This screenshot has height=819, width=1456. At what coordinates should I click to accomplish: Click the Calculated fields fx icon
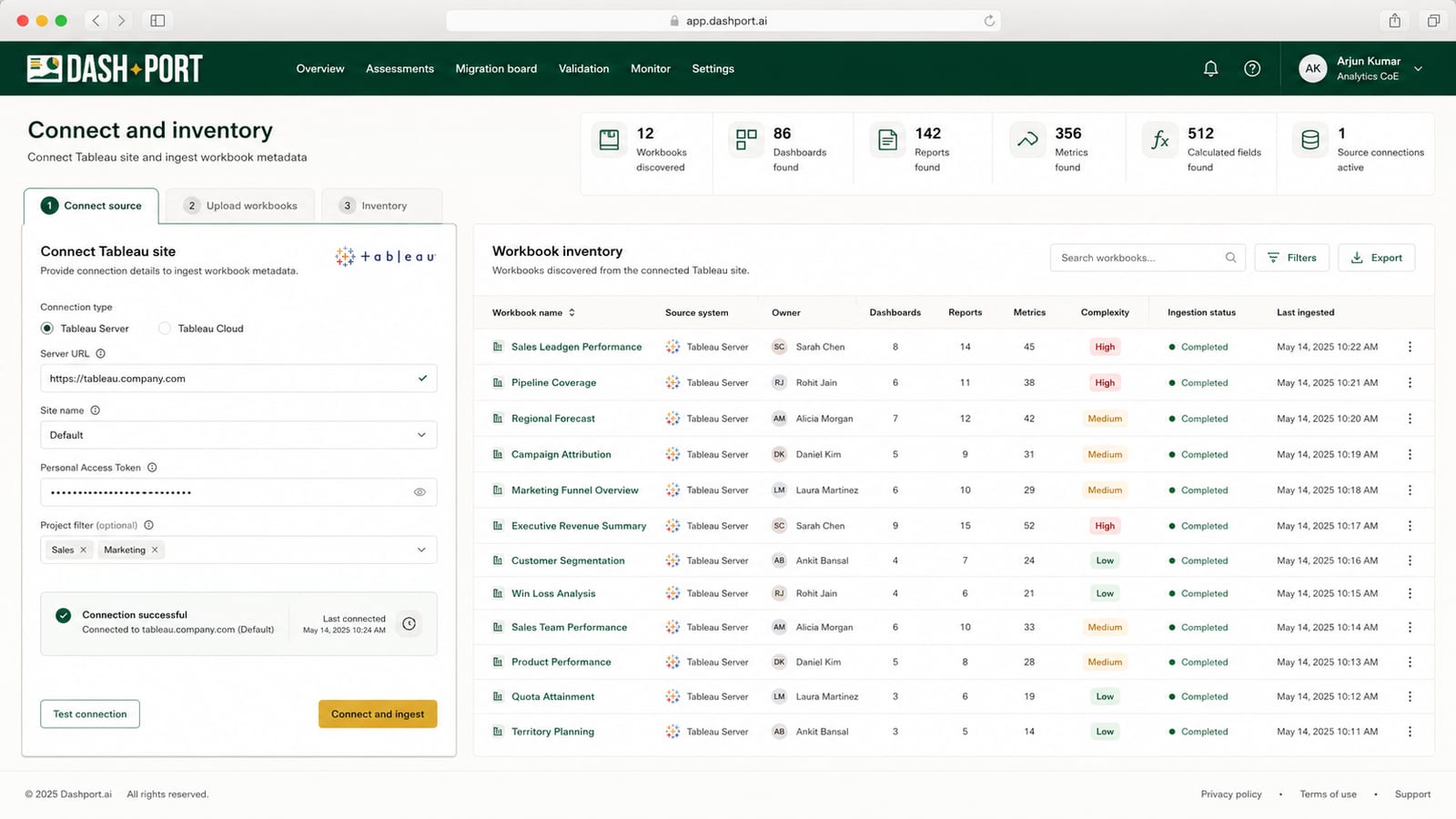1160,140
